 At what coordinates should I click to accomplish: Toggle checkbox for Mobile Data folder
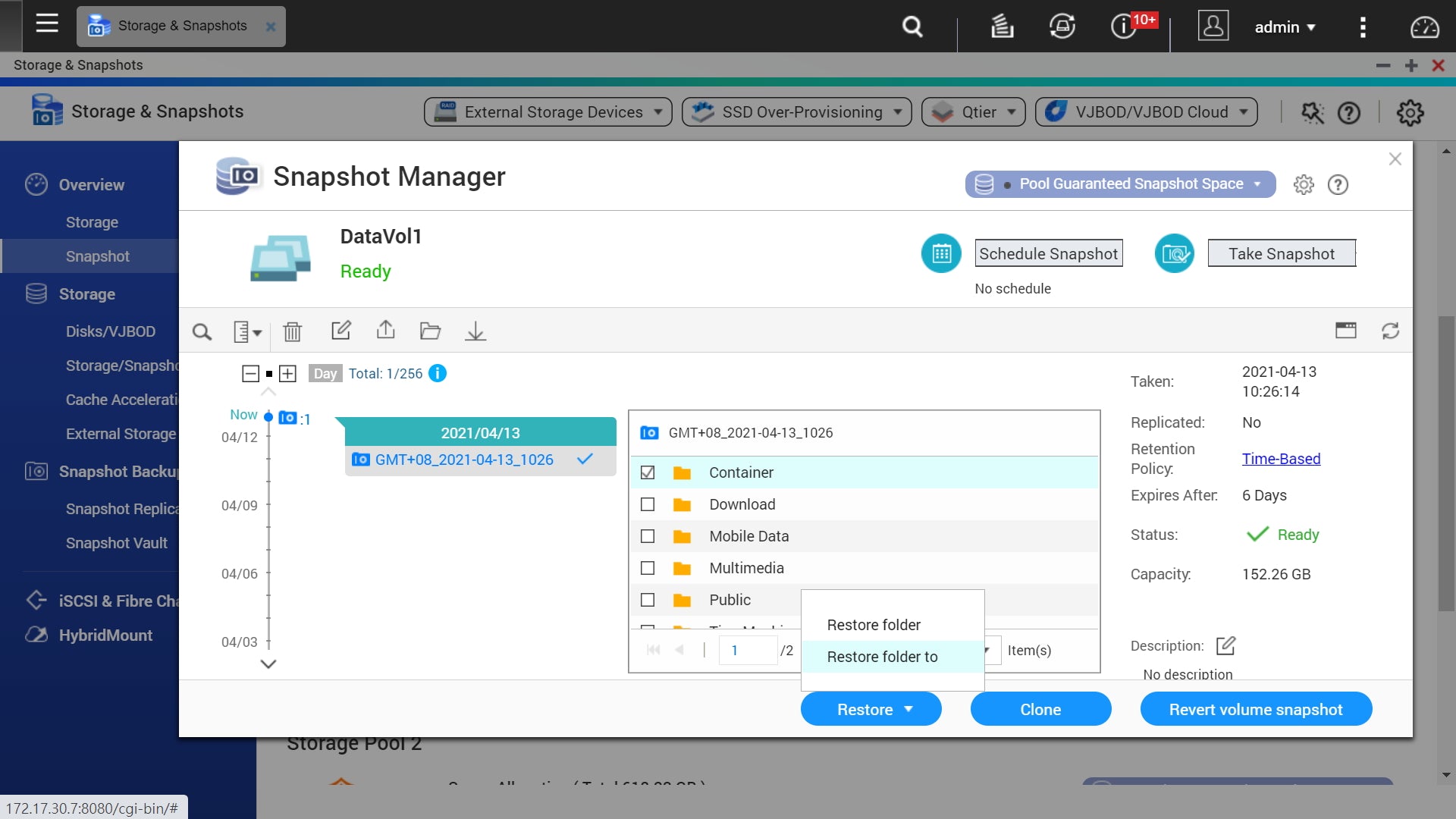(647, 536)
